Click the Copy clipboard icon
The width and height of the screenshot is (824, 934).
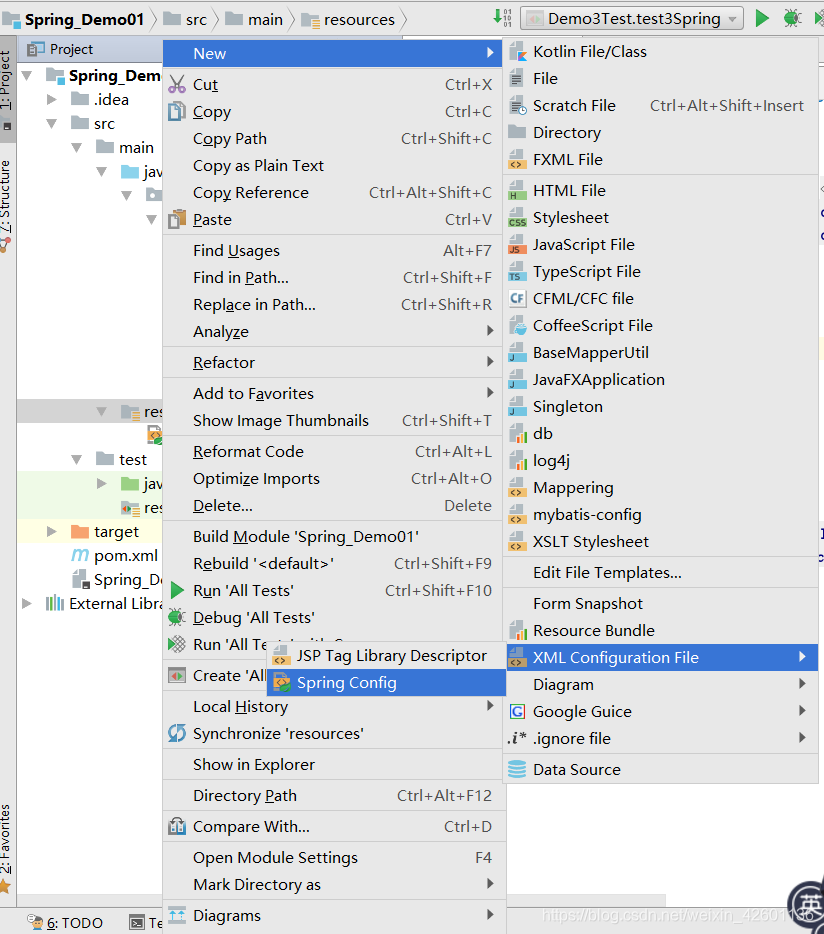[177, 111]
